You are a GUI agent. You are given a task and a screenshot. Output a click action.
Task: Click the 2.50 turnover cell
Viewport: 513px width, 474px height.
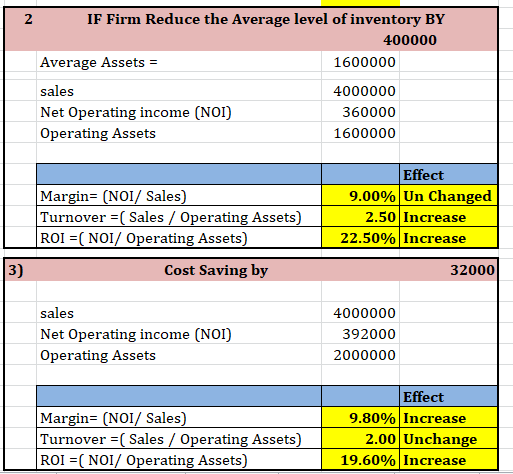(x=360, y=217)
